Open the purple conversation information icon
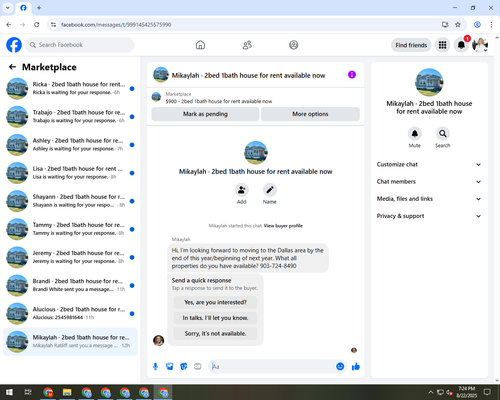The image size is (500, 400). pyautogui.click(x=352, y=75)
